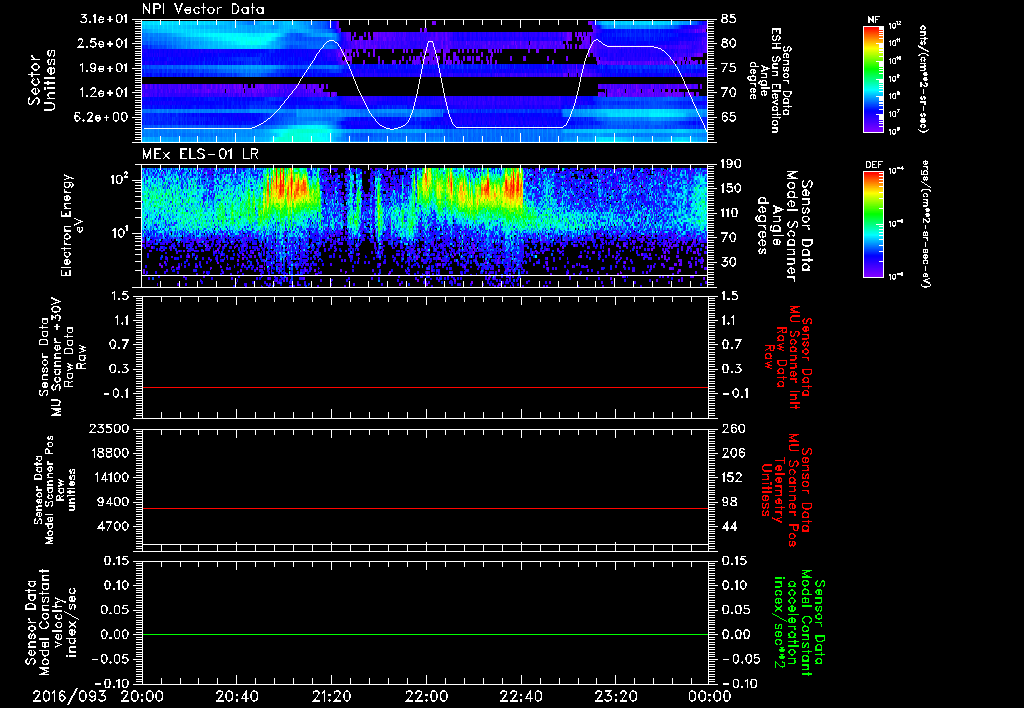The height and width of the screenshot is (708, 1024).
Task: Select the red "MU Scanner Pos Telemetry" label
Action: [787, 491]
